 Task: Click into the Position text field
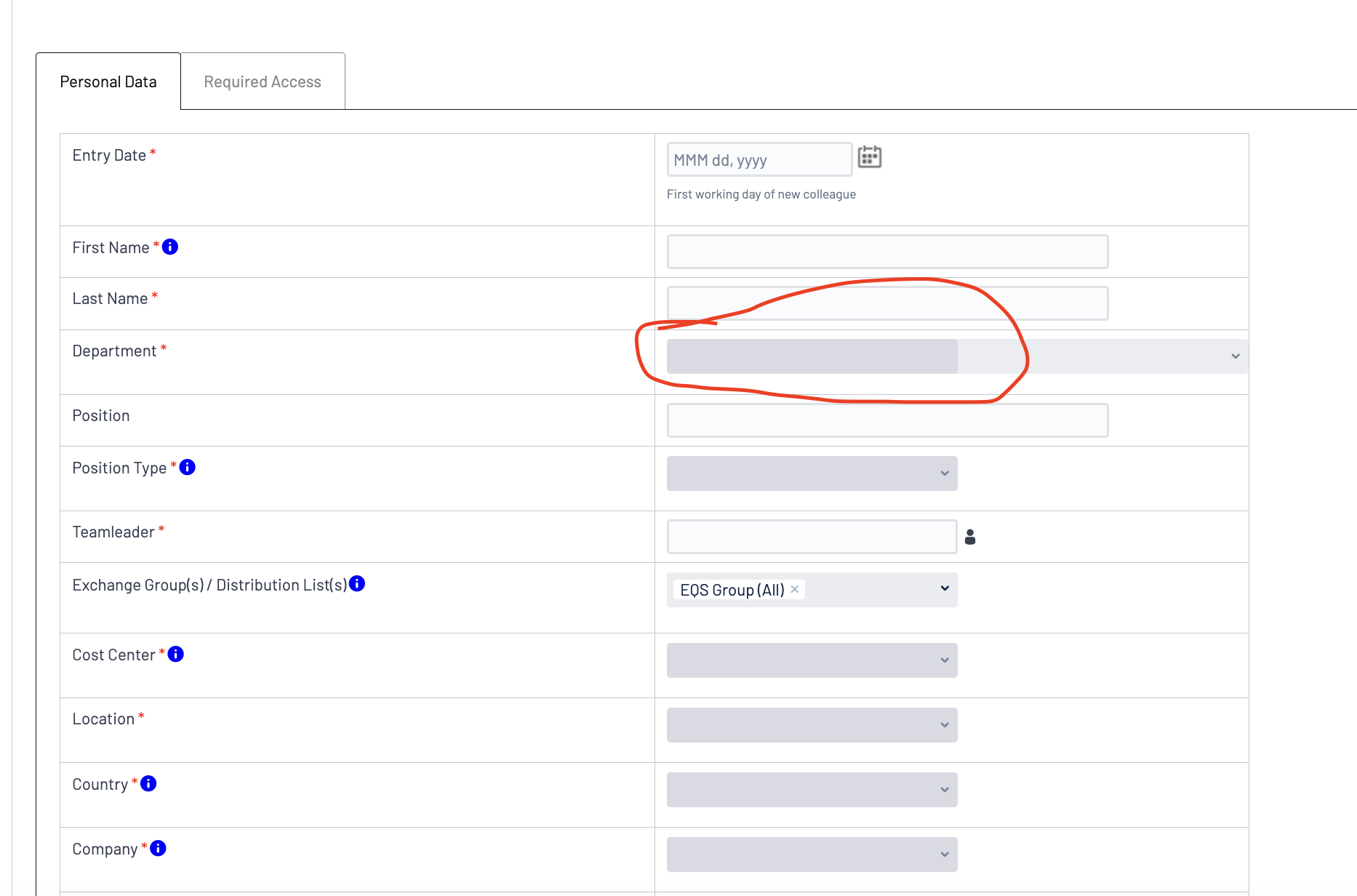(887, 420)
